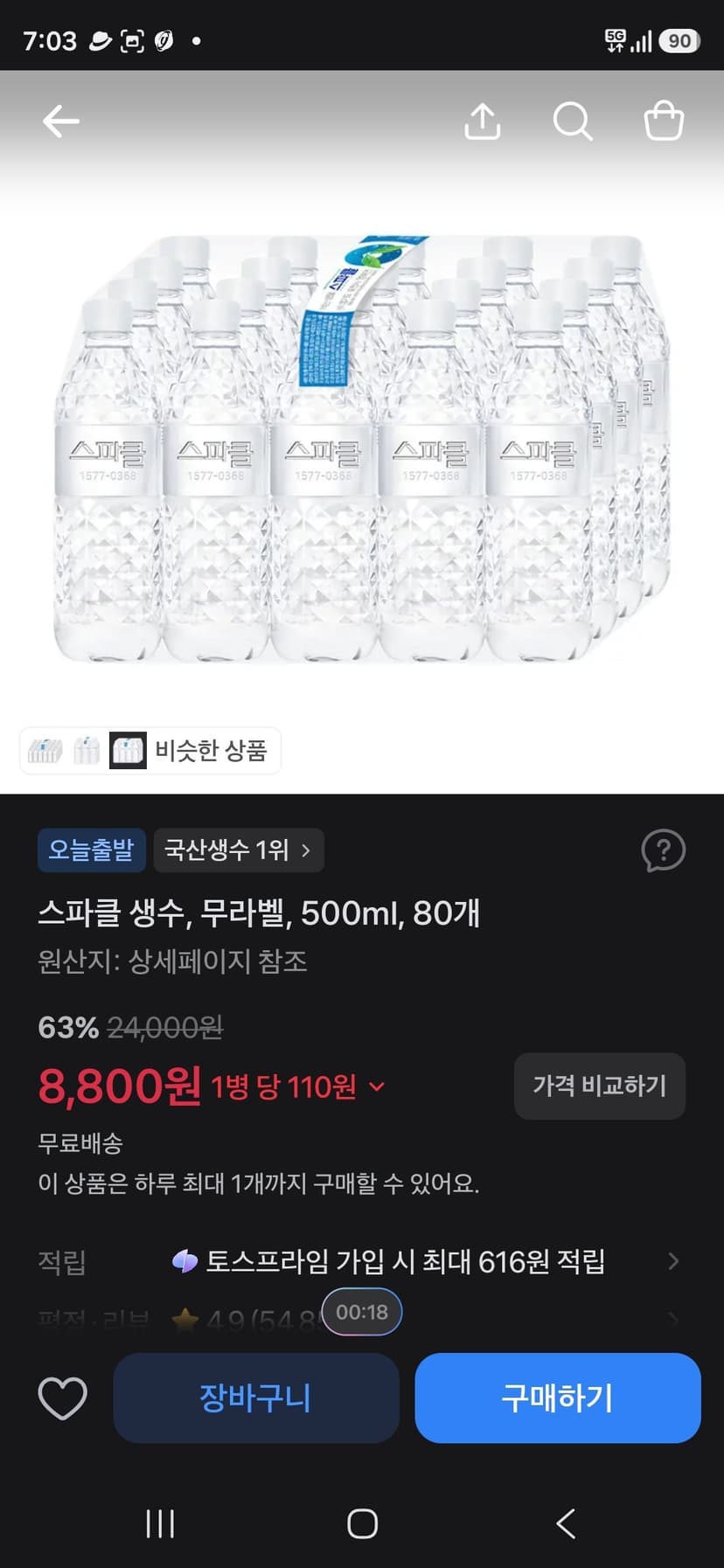The image size is (724, 1568).
Task: Expand the 적립 row chevron
Action: tap(673, 1261)
